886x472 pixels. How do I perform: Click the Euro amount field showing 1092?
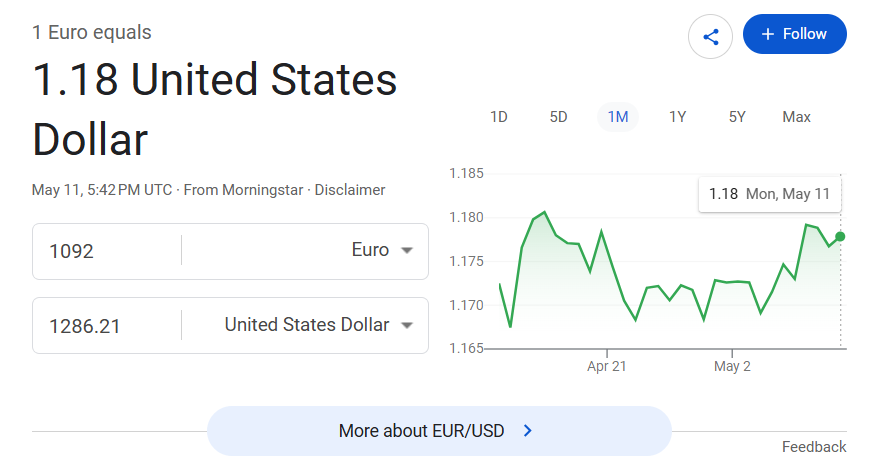click(x=107, y=251)
